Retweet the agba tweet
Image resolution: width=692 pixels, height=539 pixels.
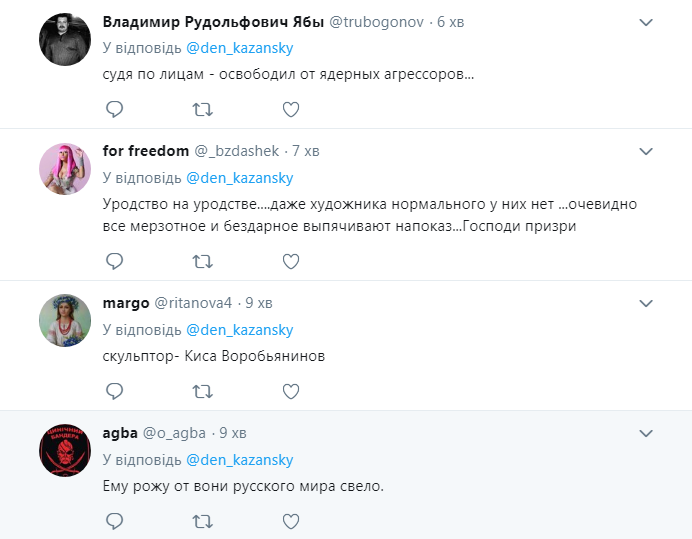tap(202, 521)
